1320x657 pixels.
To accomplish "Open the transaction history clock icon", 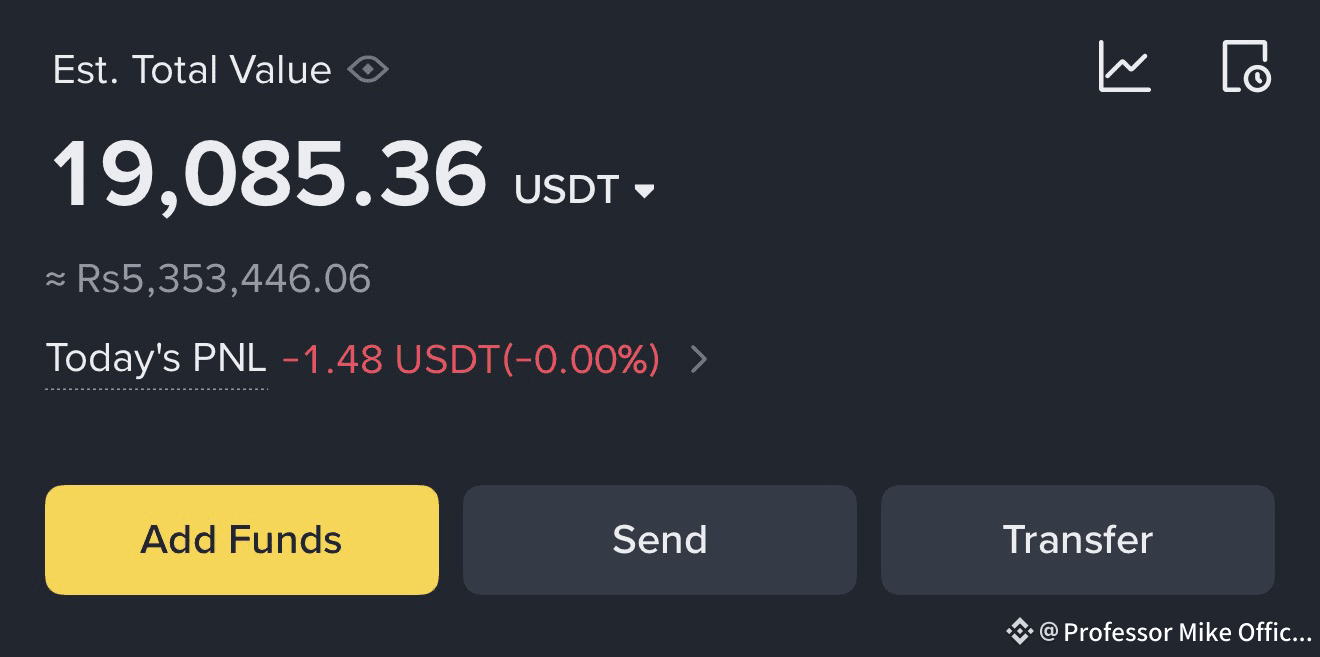I will 1246,67.
